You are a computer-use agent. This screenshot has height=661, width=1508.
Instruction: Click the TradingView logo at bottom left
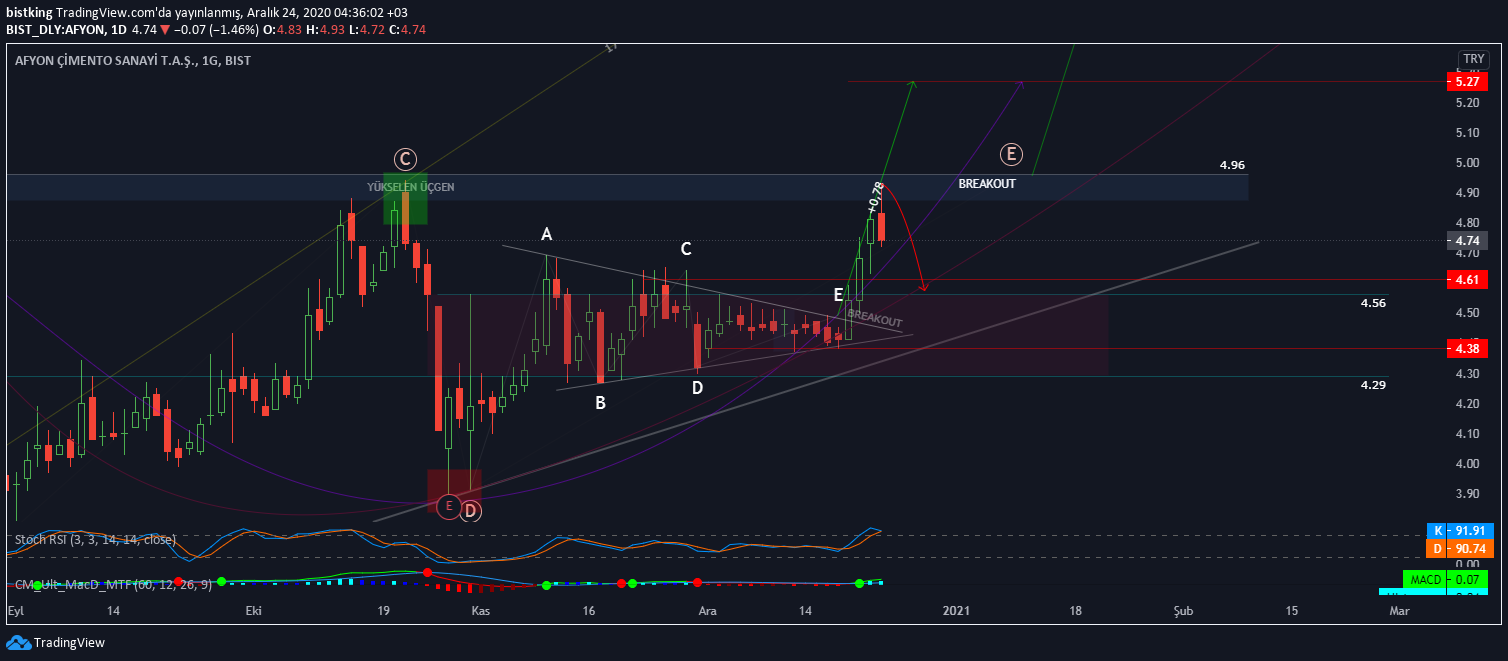pyautogui.click(x=56, y=643)
